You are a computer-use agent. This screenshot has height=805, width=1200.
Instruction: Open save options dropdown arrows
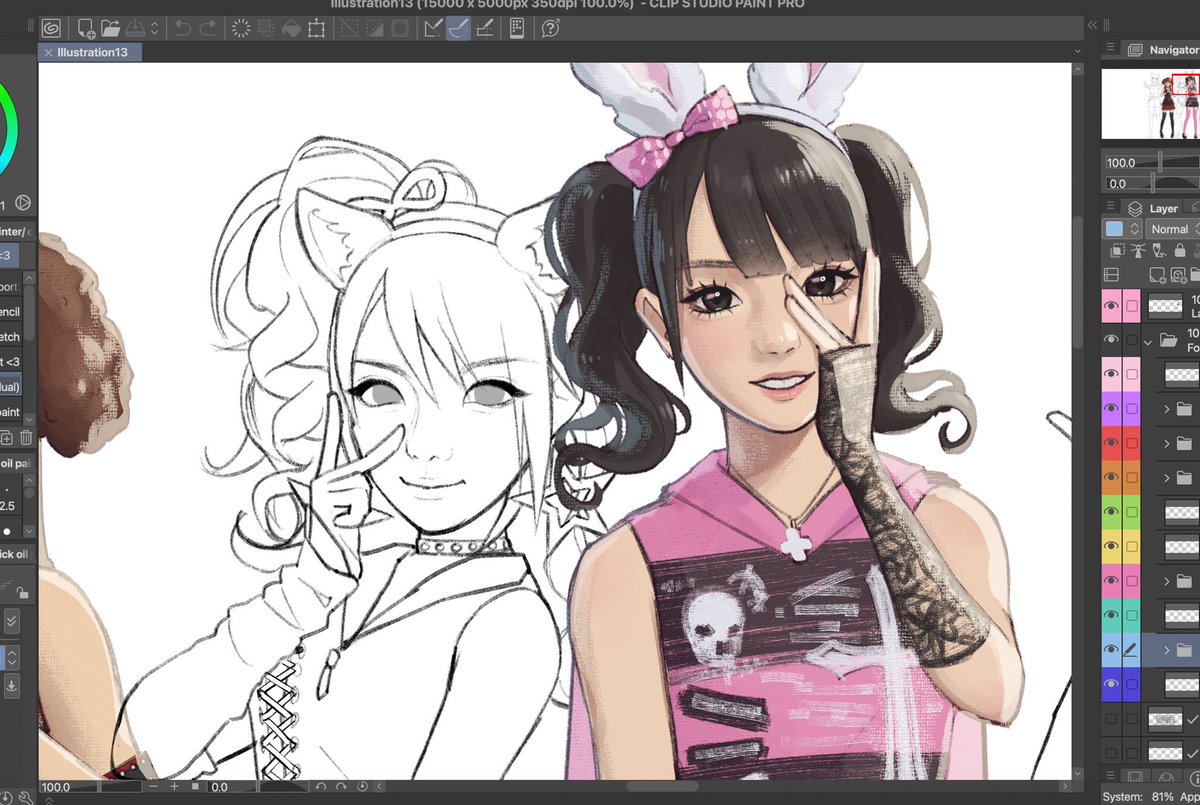pyautogui.click(x=154, y=28)
